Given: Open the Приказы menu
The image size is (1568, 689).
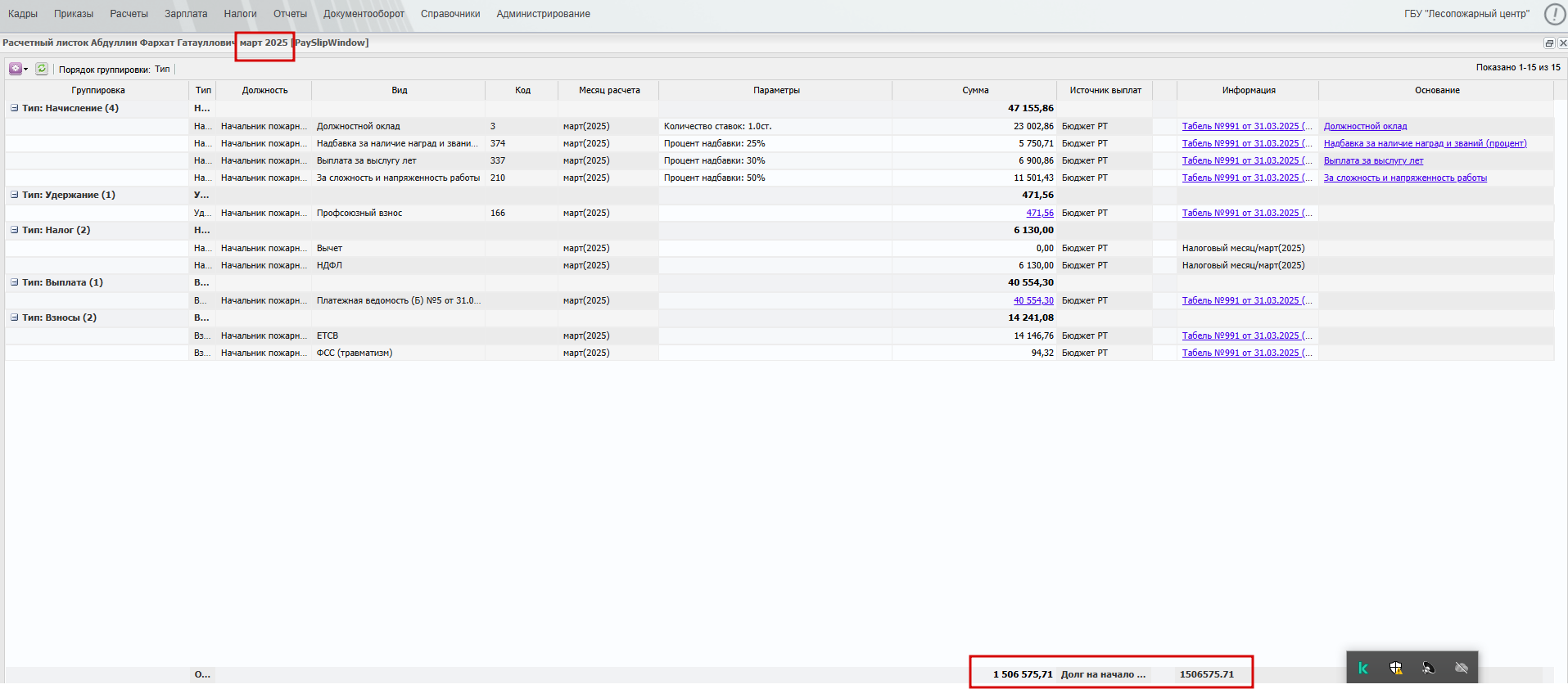Looking at the screenshot, I should 74,14.
